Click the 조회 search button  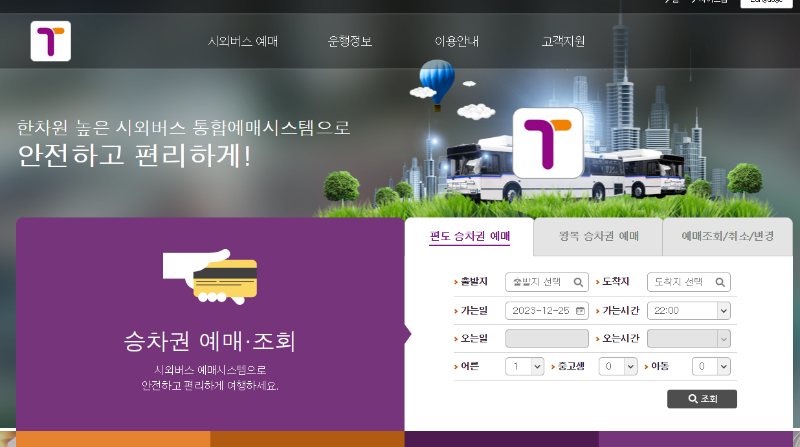click(x=702, y=399)
